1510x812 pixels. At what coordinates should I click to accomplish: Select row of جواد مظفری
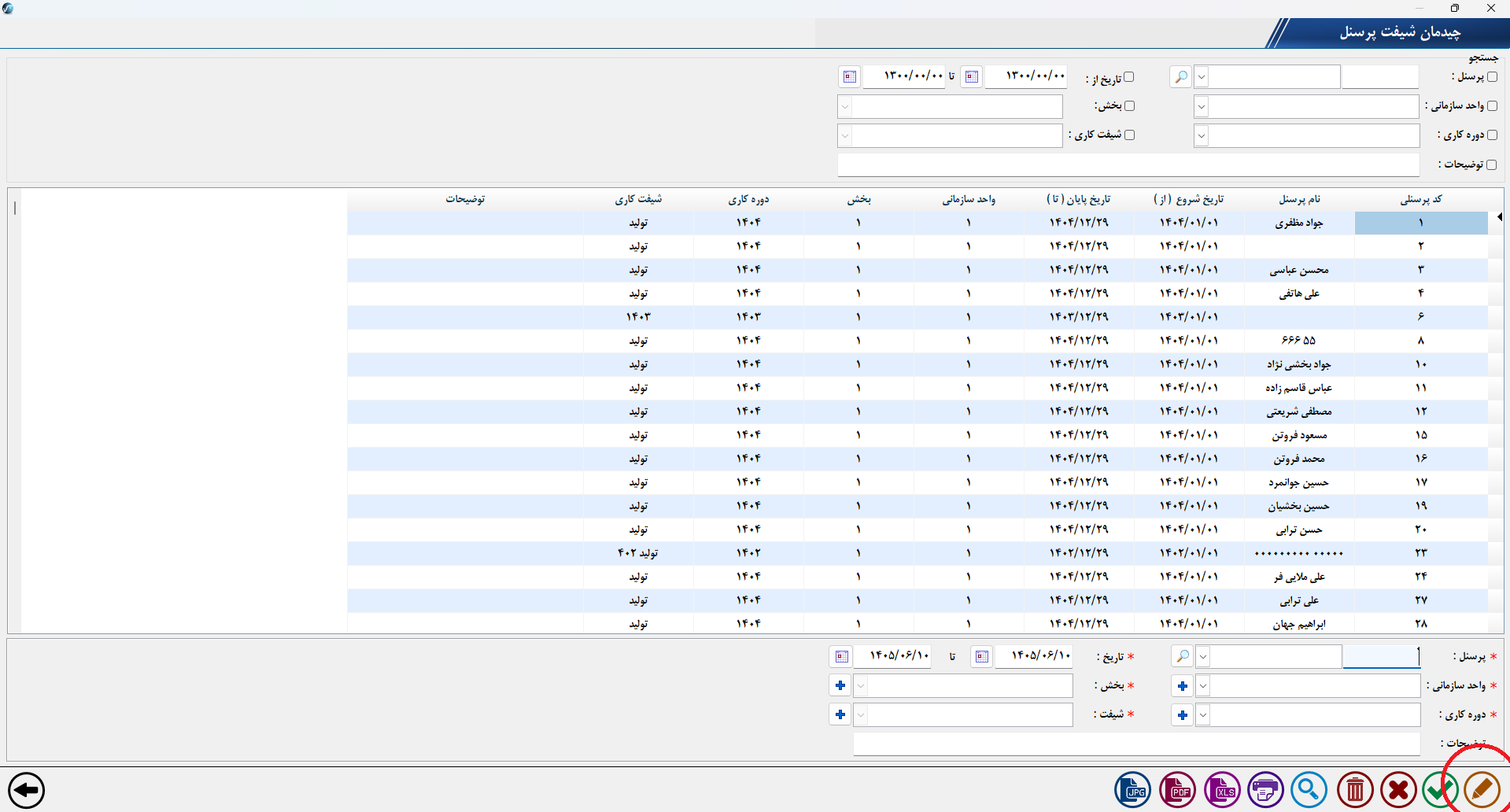coord(917,223)
